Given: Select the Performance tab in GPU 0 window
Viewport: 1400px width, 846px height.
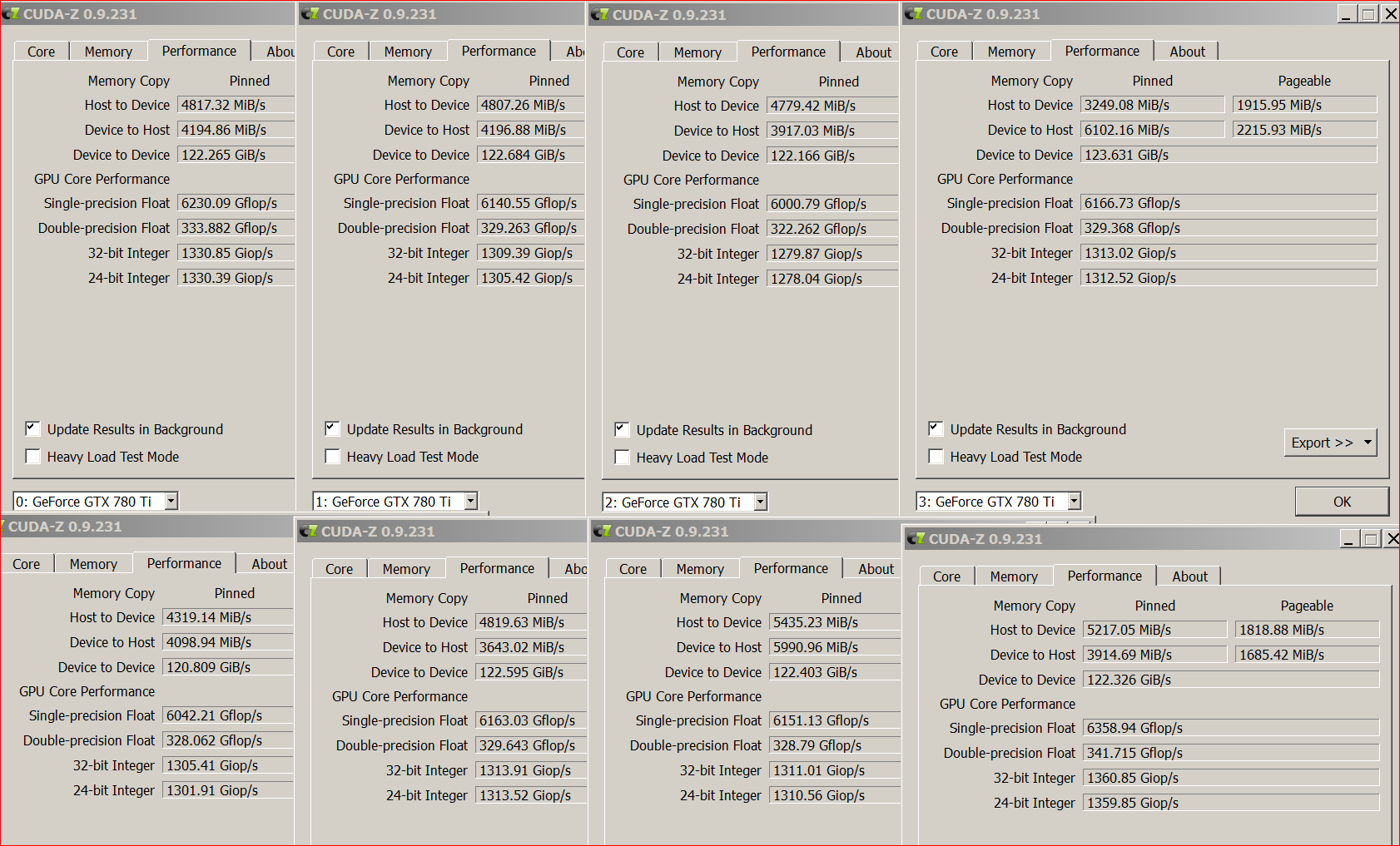Looking at the screenshot, I should click(199, 51).
